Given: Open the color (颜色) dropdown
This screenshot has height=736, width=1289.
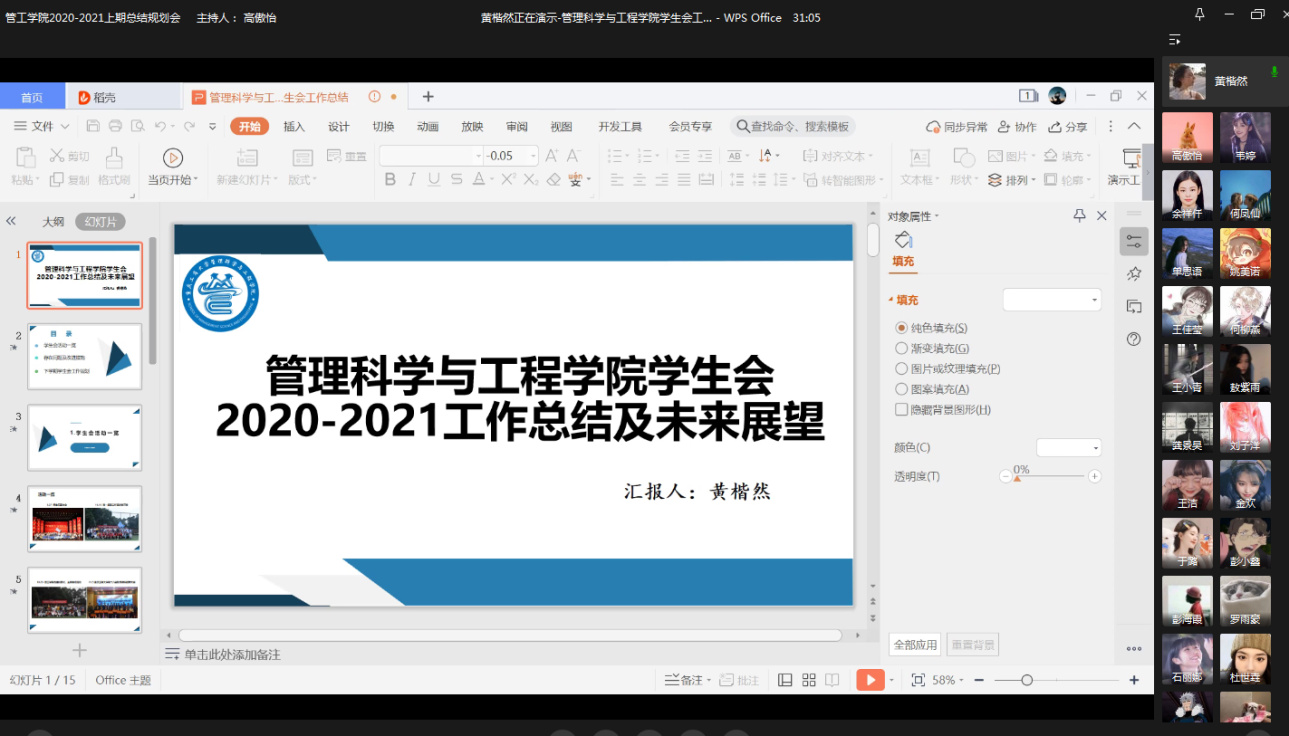Looking at the screenshot, I should [1068, 448].
